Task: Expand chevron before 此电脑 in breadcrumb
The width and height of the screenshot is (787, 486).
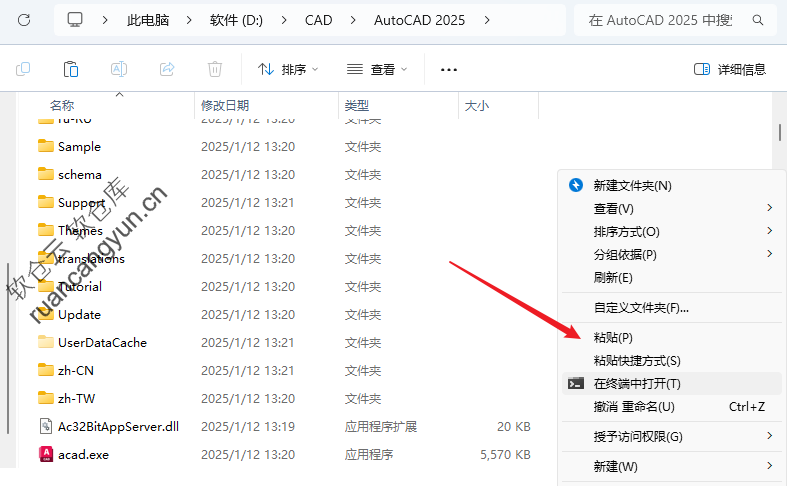Action: pos(105,20)
